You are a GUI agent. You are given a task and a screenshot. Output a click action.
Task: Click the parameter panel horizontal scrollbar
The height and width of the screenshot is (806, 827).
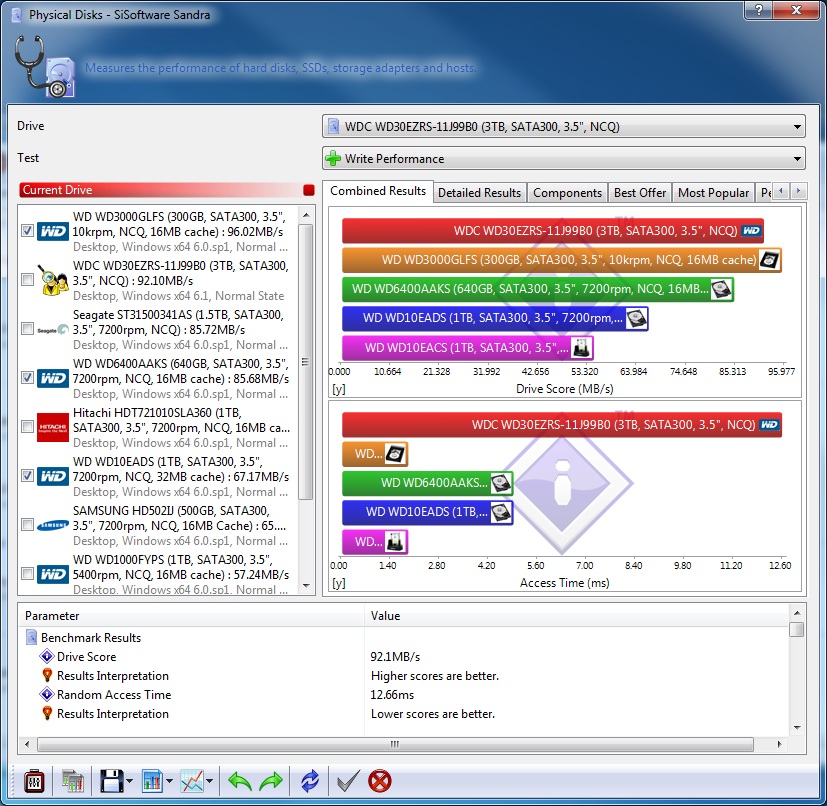(x=395, y=744)
